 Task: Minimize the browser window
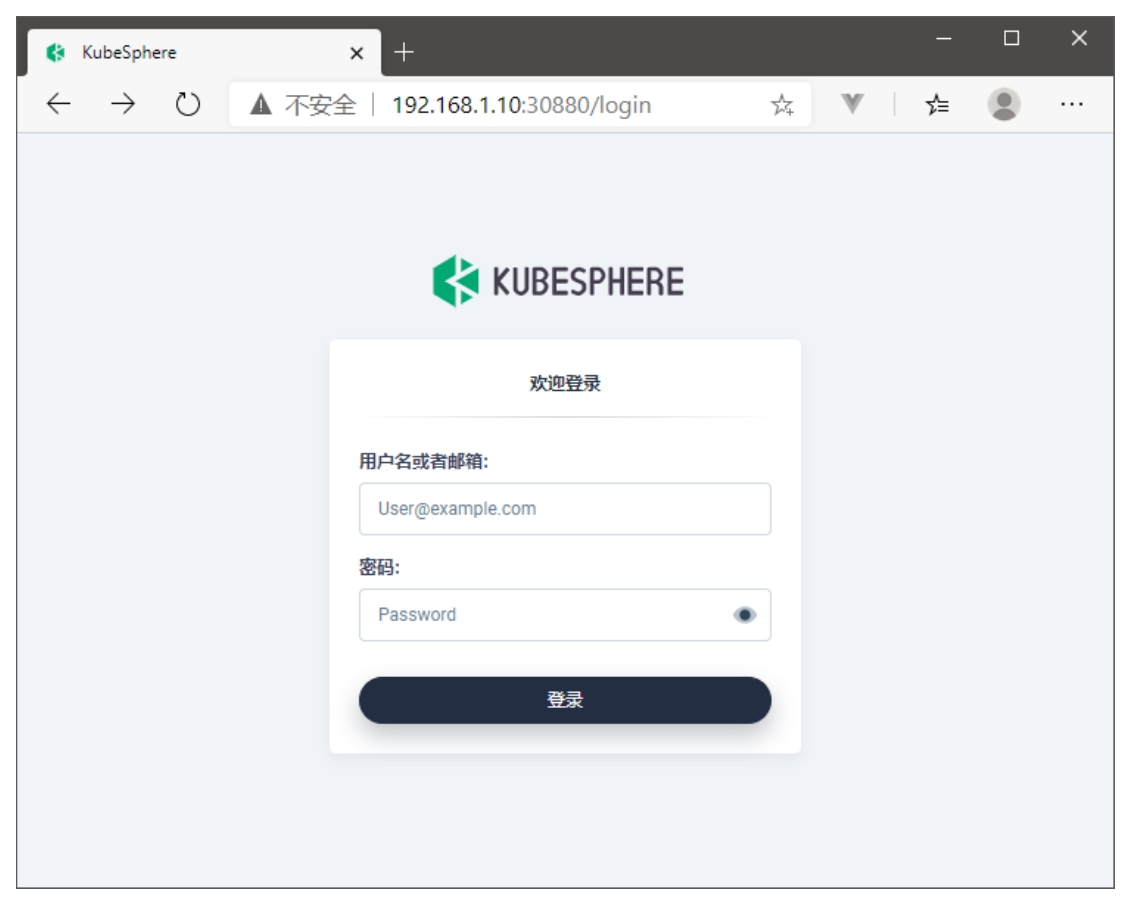tap(944, 39)
